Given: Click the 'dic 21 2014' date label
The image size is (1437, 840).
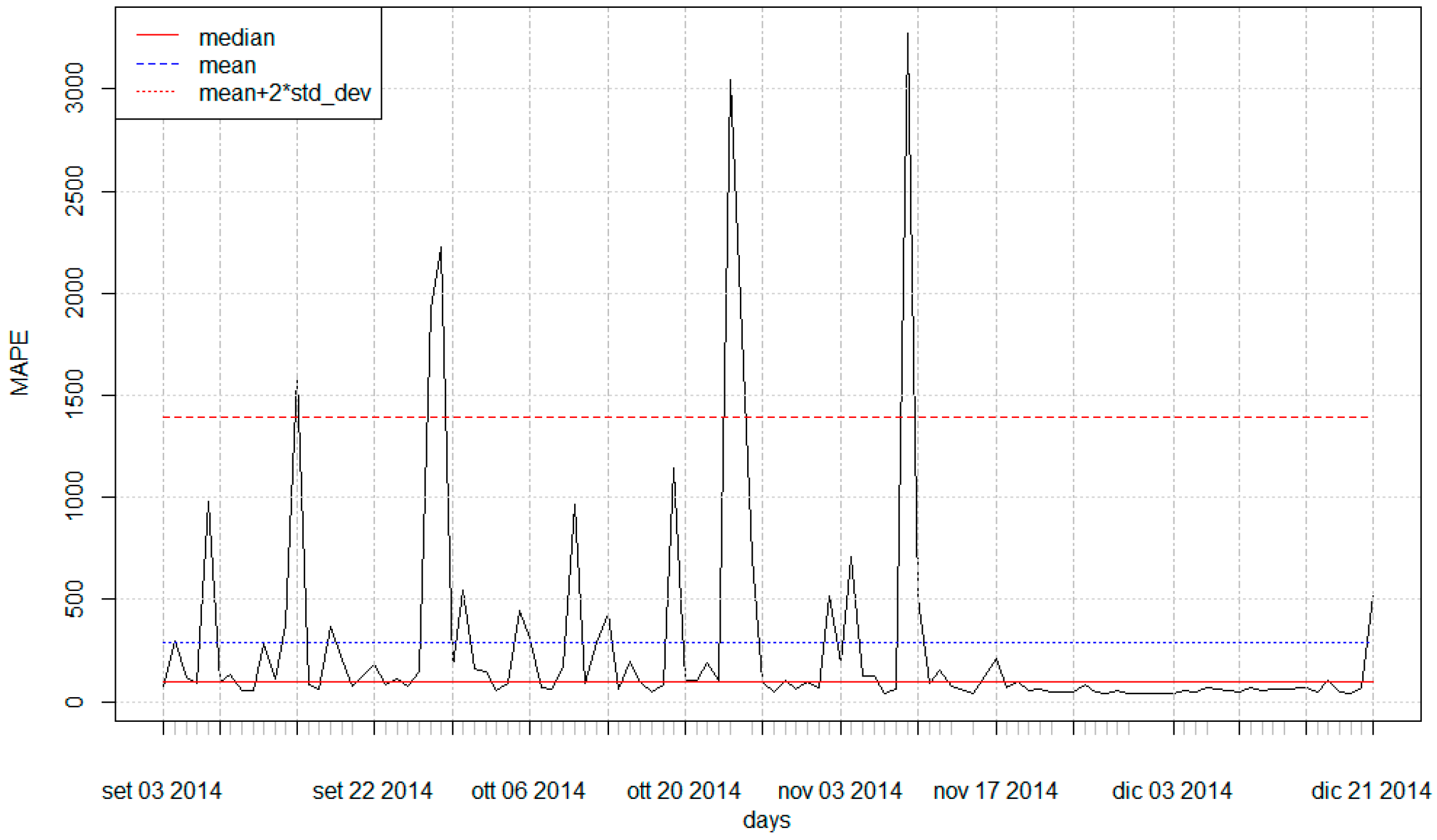Looking at the screenshot, I should [1371, 791].
